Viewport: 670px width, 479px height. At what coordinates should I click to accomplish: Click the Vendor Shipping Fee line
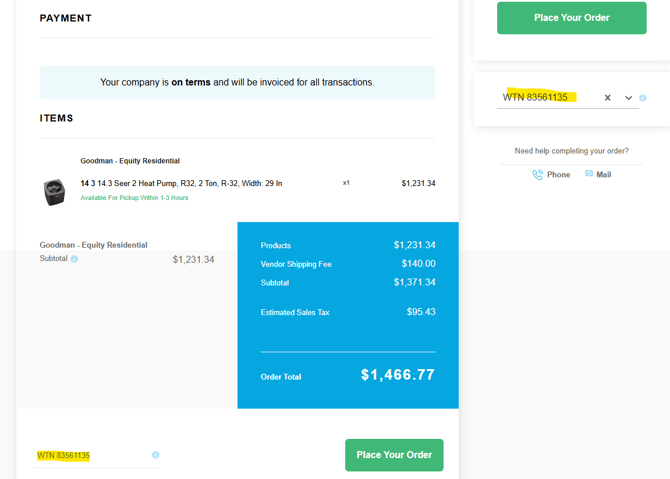296,264
